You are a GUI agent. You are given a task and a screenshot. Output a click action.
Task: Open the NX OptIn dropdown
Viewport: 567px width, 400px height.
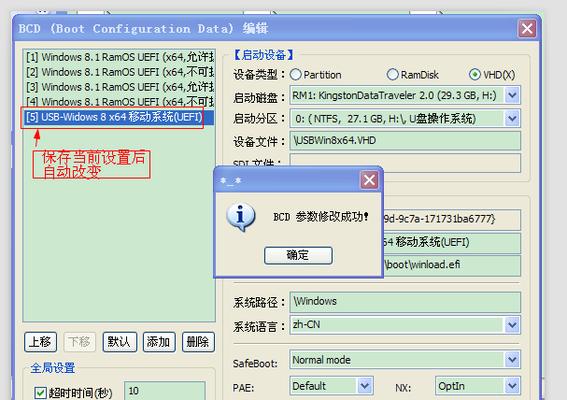coord(512,386)
